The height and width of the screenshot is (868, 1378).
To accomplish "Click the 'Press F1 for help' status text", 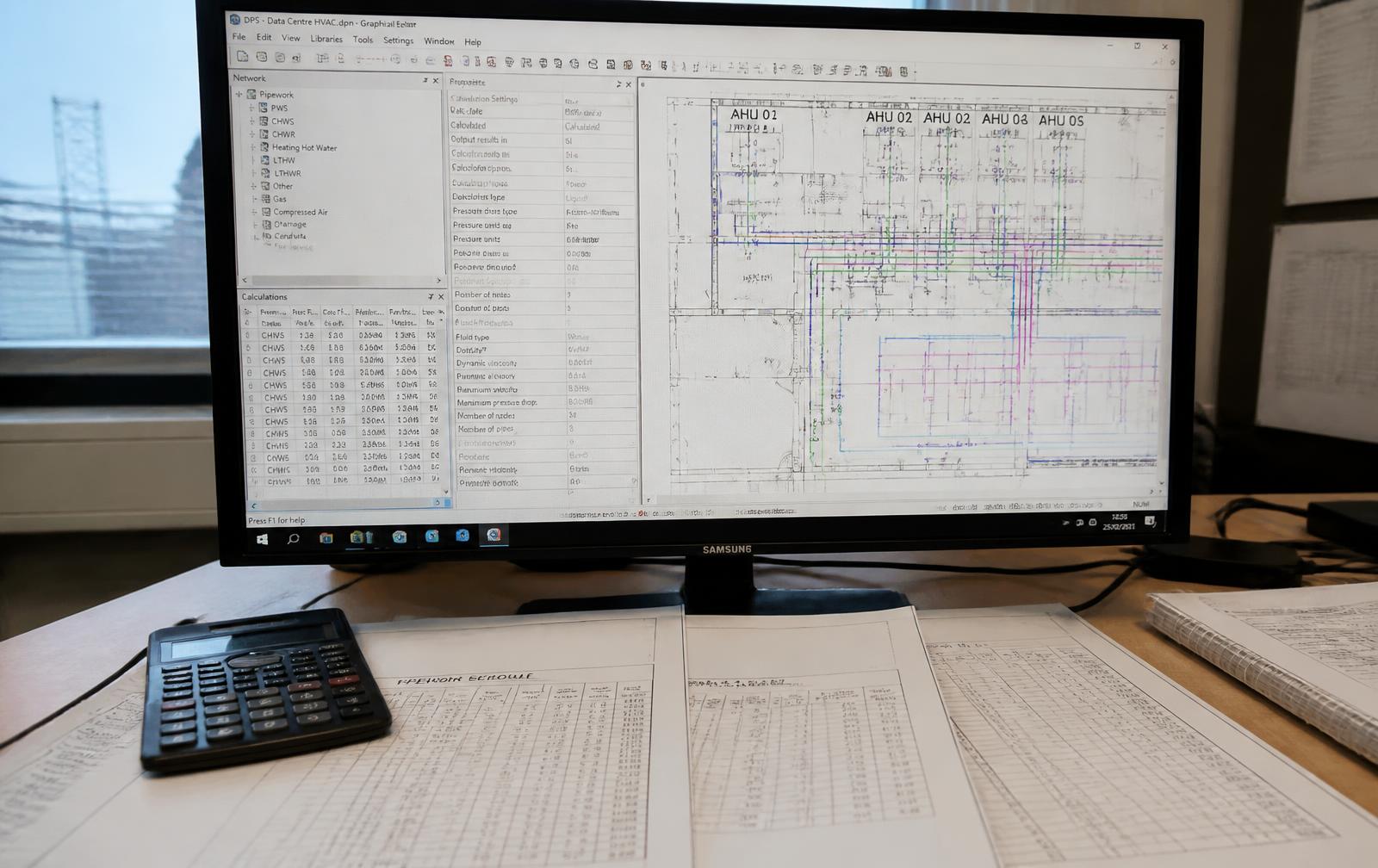I will click(276, 521).
